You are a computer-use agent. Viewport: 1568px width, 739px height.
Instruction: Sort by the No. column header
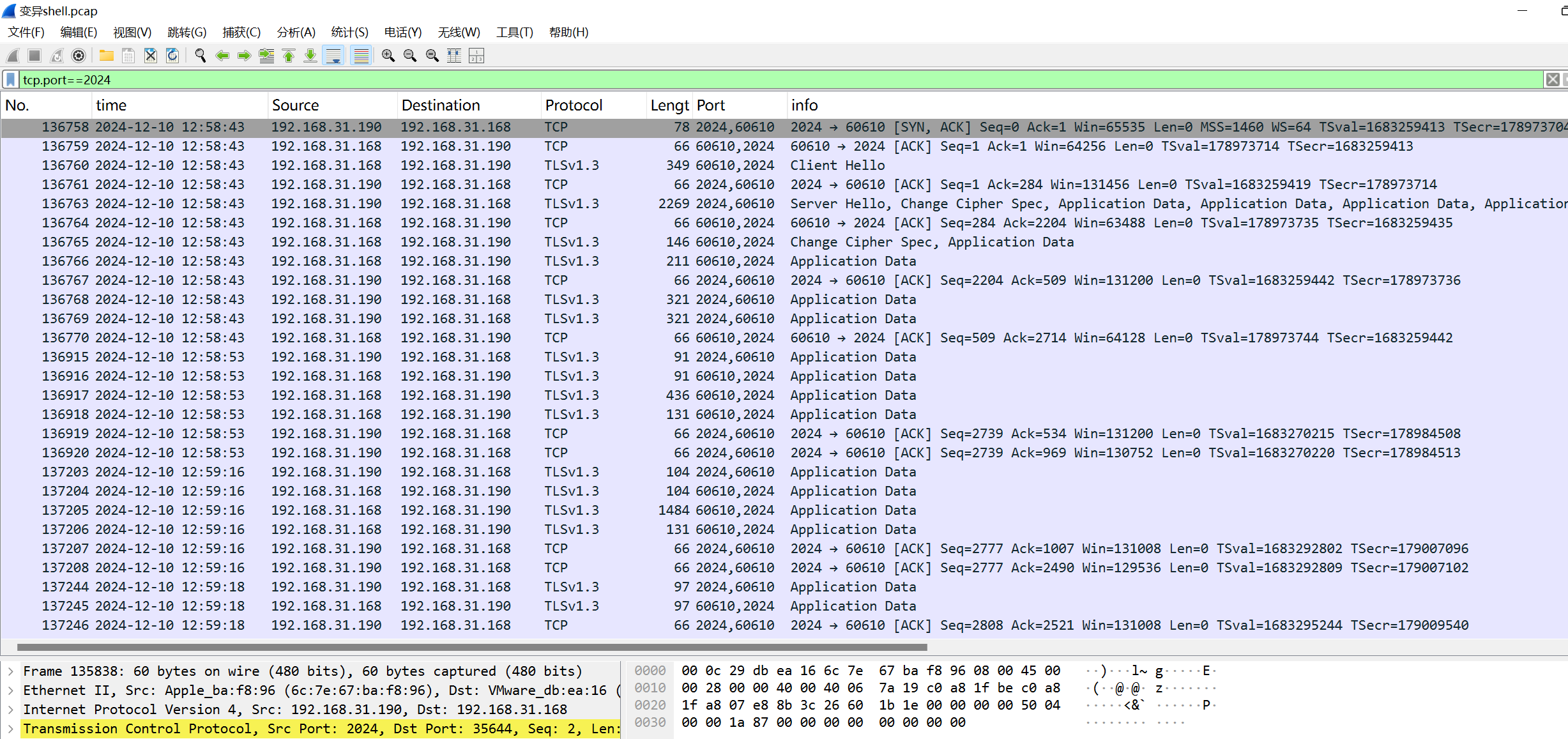click(x=46, y=105)
